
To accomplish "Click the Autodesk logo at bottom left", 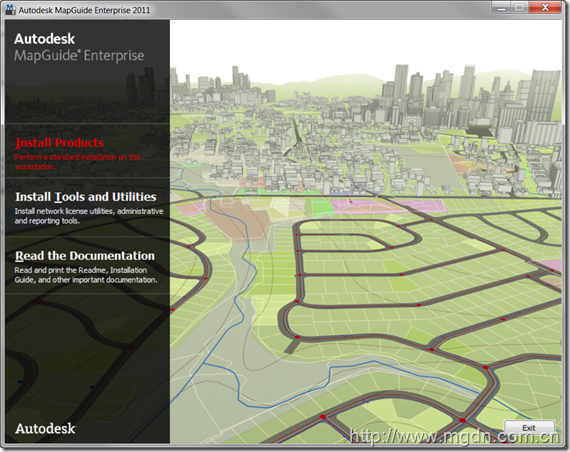I will click(x=45, y=429).
